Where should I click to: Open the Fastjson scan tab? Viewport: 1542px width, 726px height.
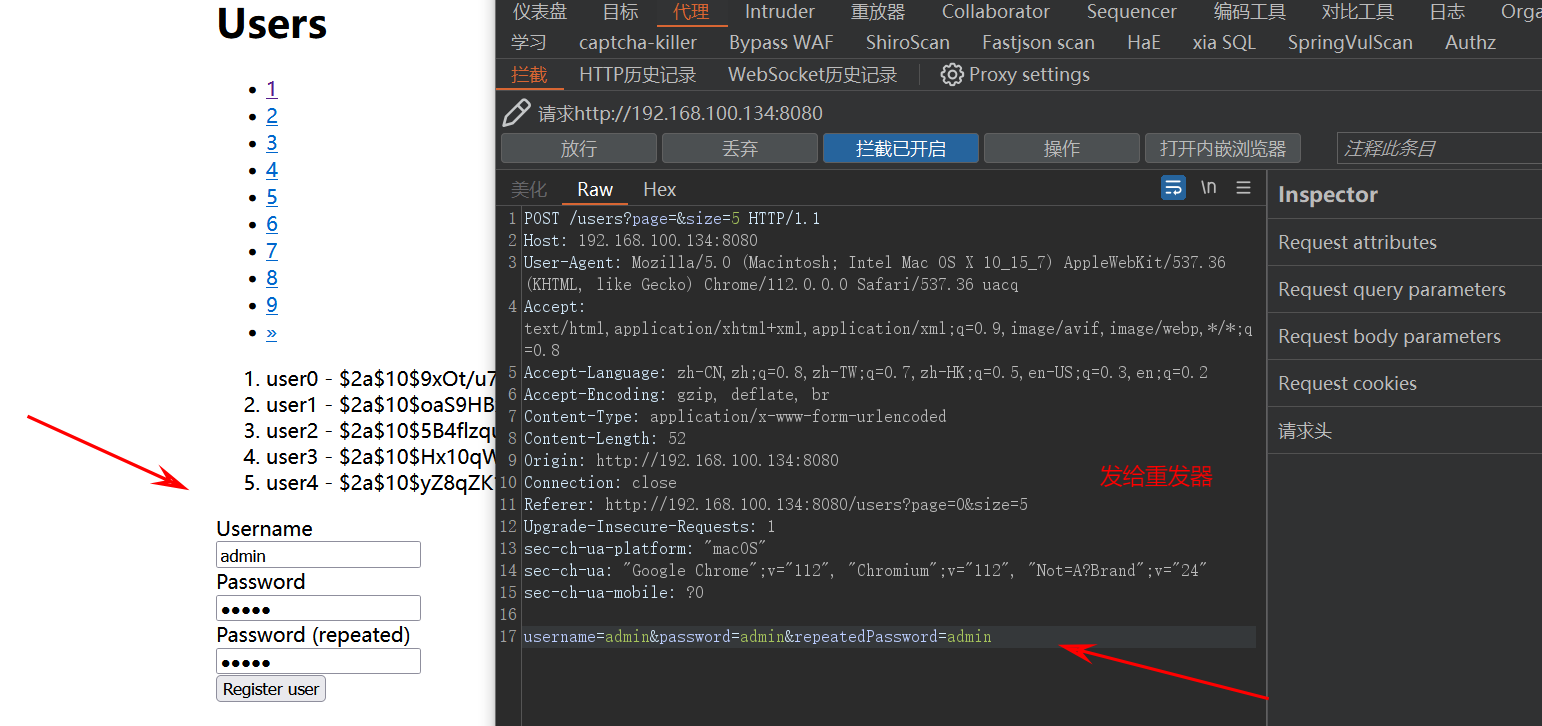1038,43
